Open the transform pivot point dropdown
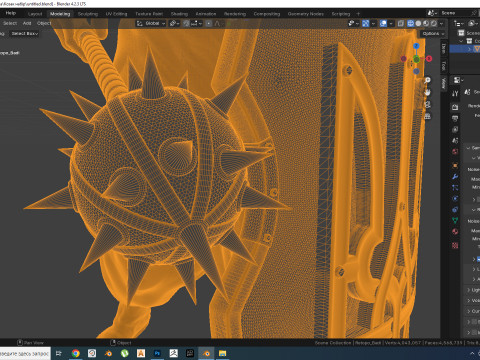Viewport: 480px width, 360px height. click(174, 23)
